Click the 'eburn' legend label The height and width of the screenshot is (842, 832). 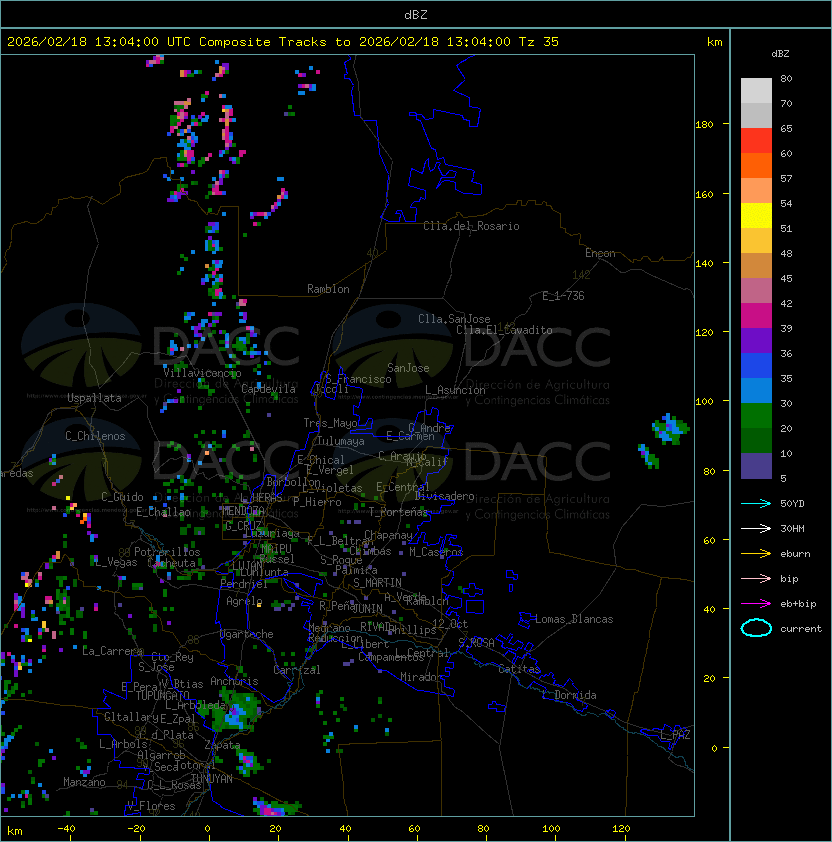pos(795,554)
